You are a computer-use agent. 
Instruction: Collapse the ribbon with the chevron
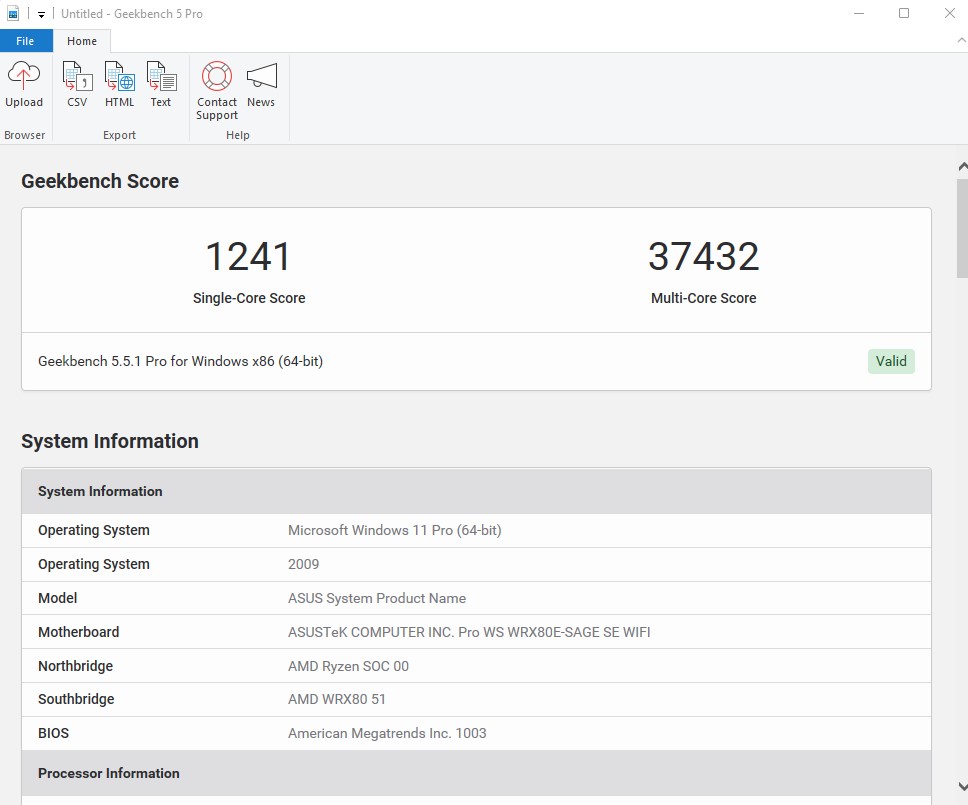pos(961,40)
